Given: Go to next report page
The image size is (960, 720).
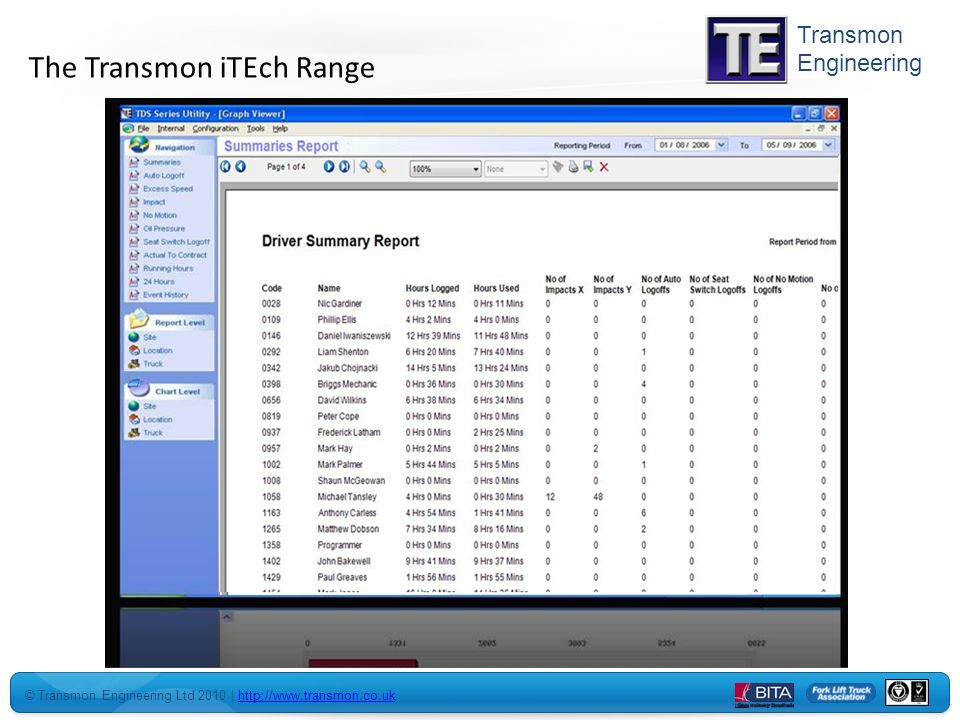Looking at the screenshot, I should click(x=329, y=167).
